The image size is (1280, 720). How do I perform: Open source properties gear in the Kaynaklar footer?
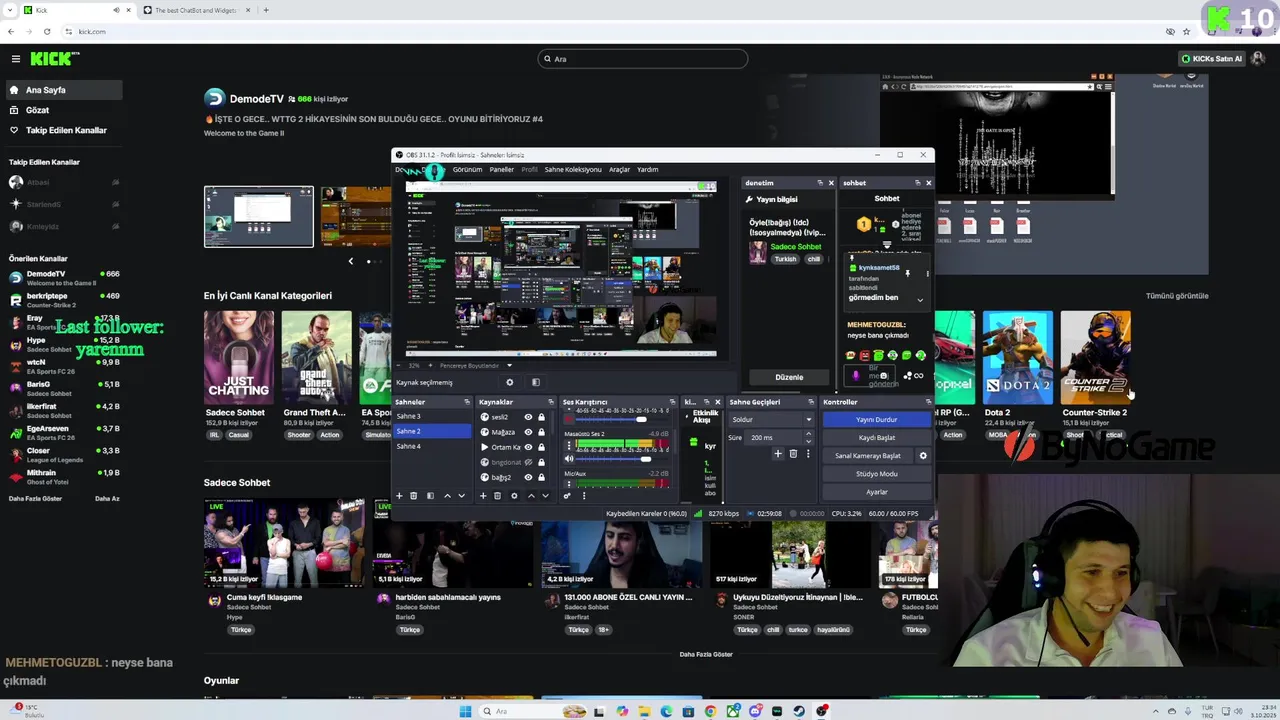[514, 496]
